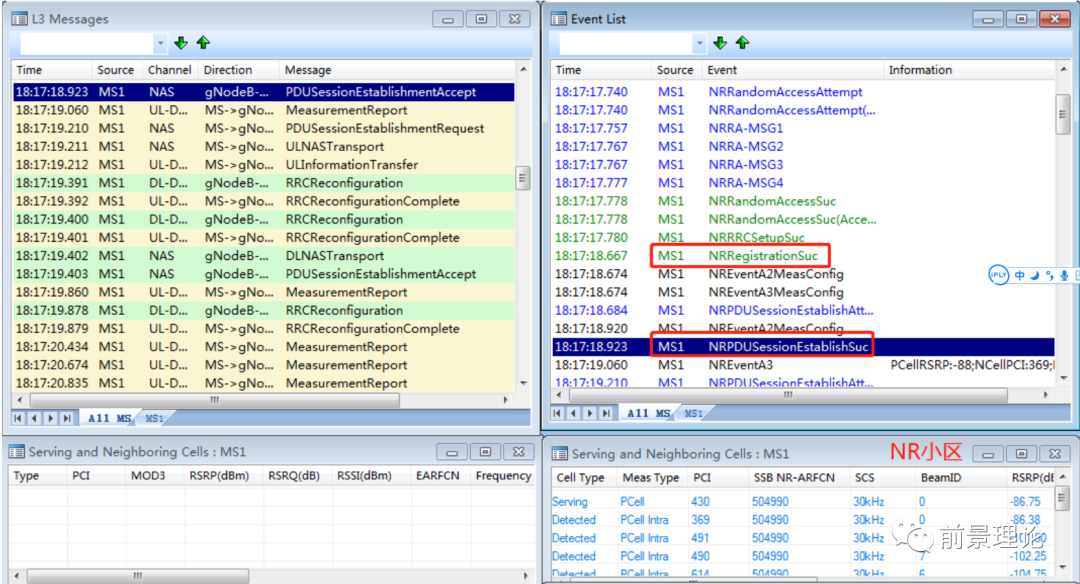Select PDUSessionEstablishmentRequest message row
Viewport: 1080px width, 584px height.
(x=264, y=128)
